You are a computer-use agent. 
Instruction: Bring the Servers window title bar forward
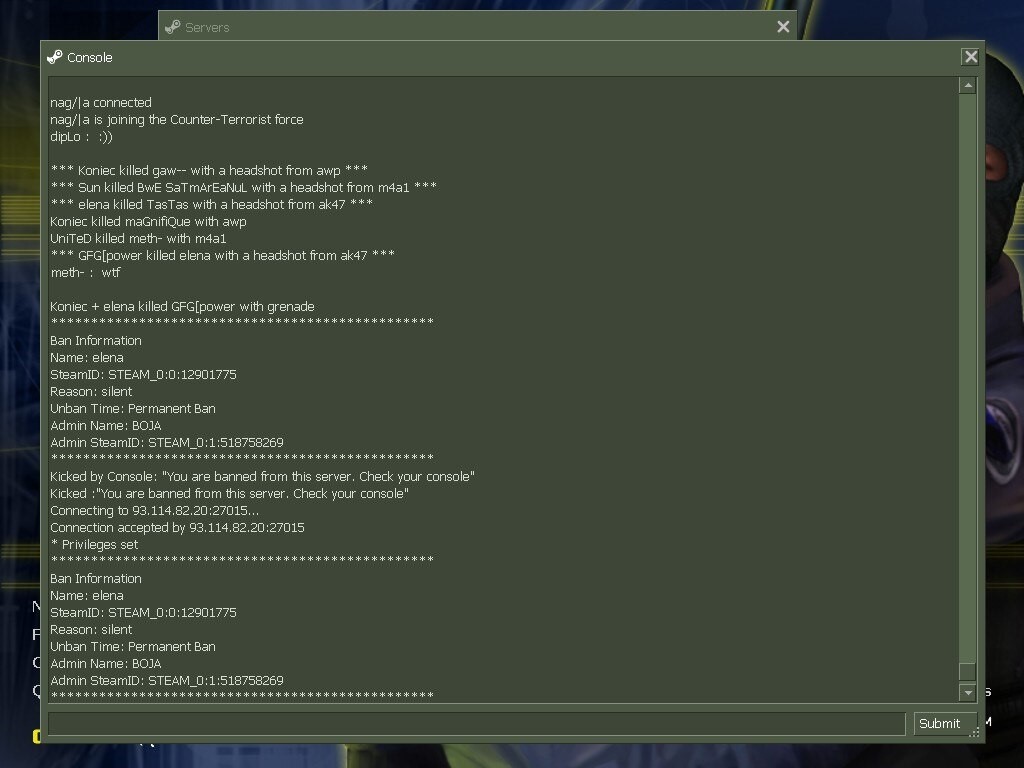[x=477, y=26]
